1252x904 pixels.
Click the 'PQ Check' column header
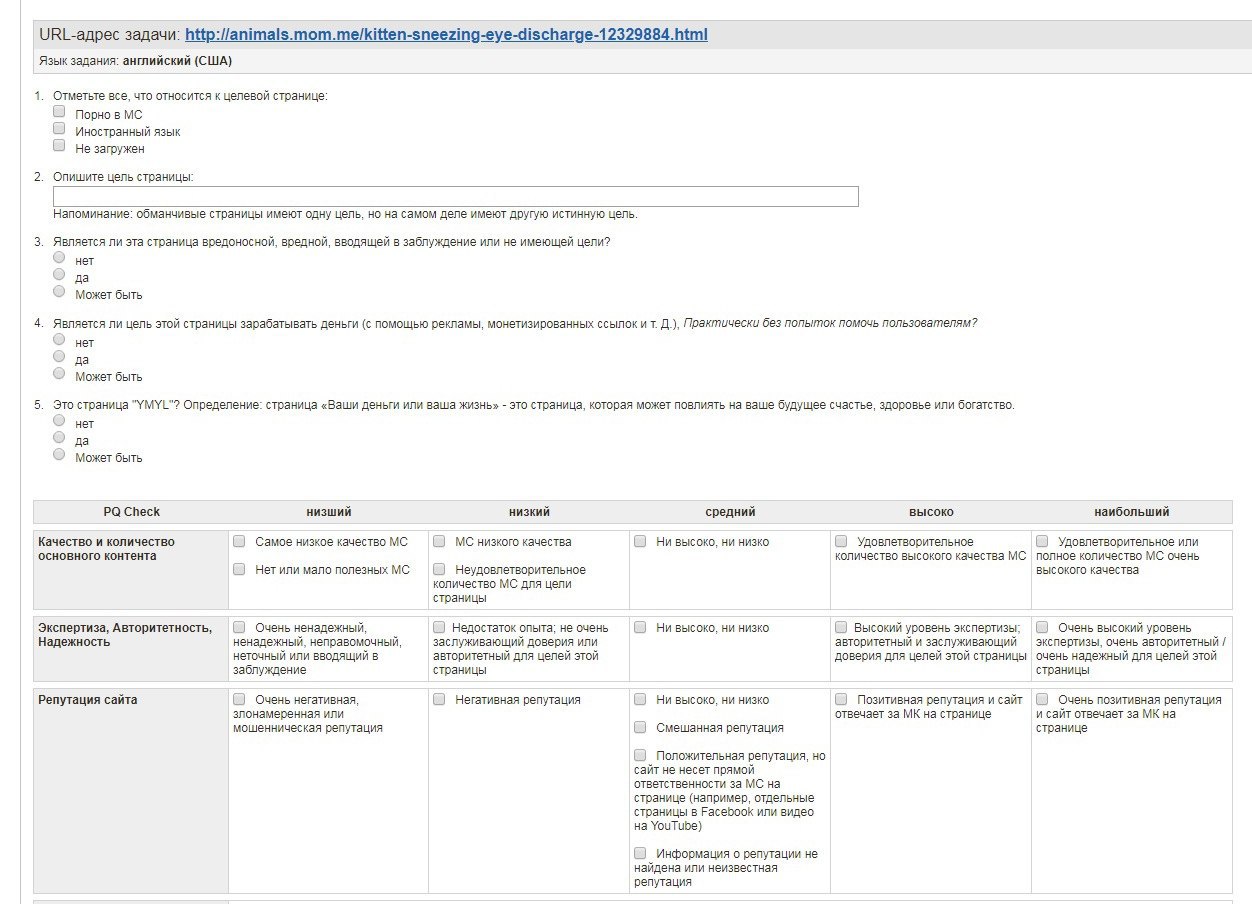[x=131, y=512]
